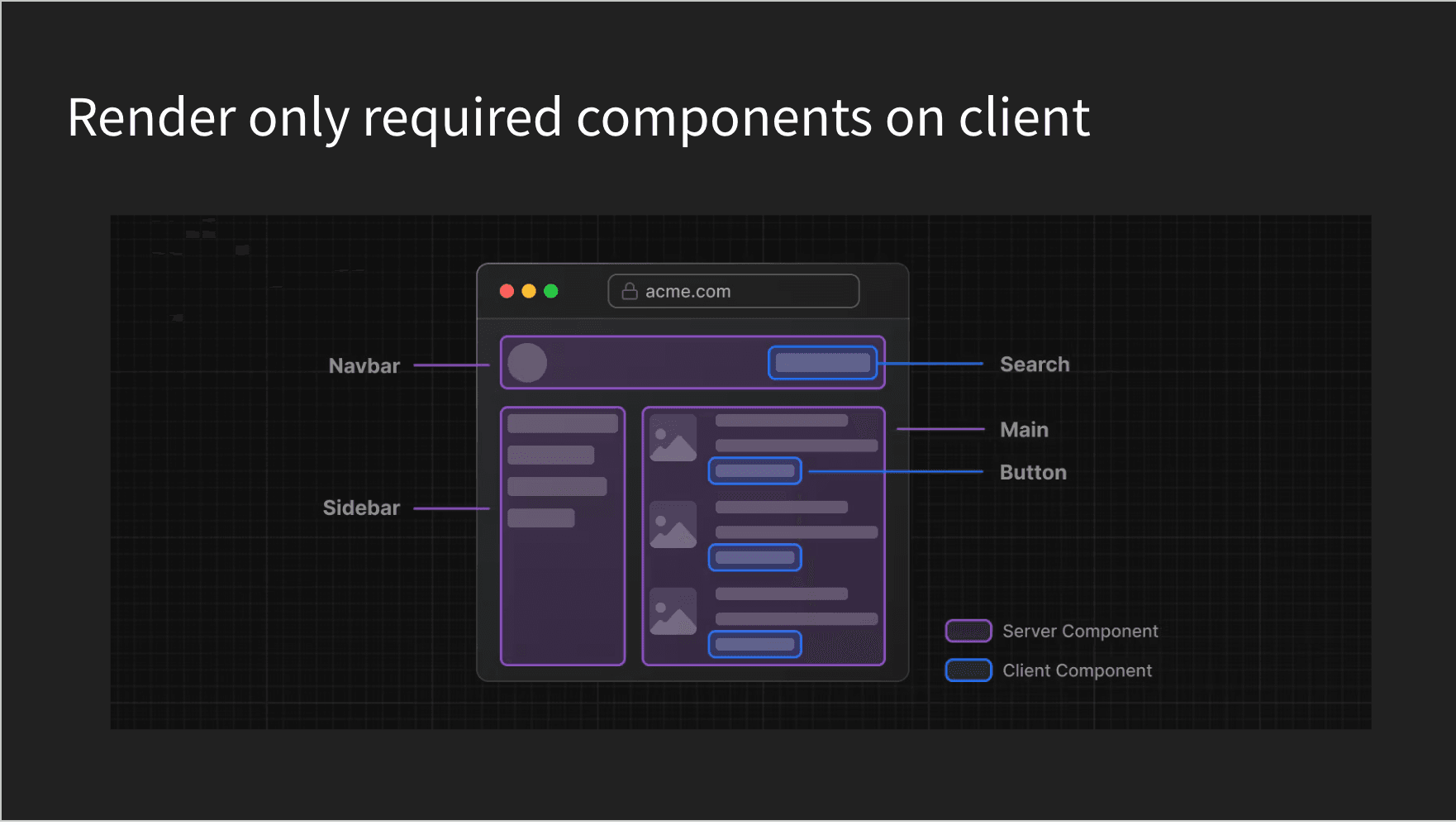Click the first image placeholder in Main

673,438
